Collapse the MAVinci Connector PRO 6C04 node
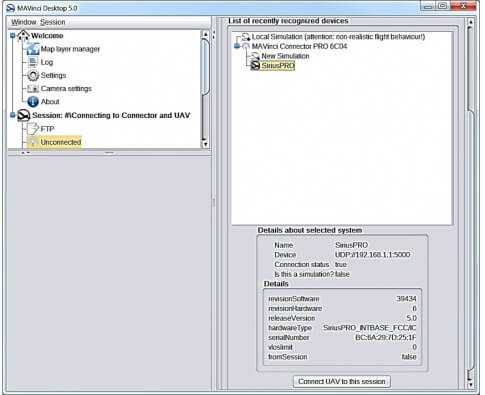This screenshot has height=395, width=485. pyautogui.click(x=237, y=46)
